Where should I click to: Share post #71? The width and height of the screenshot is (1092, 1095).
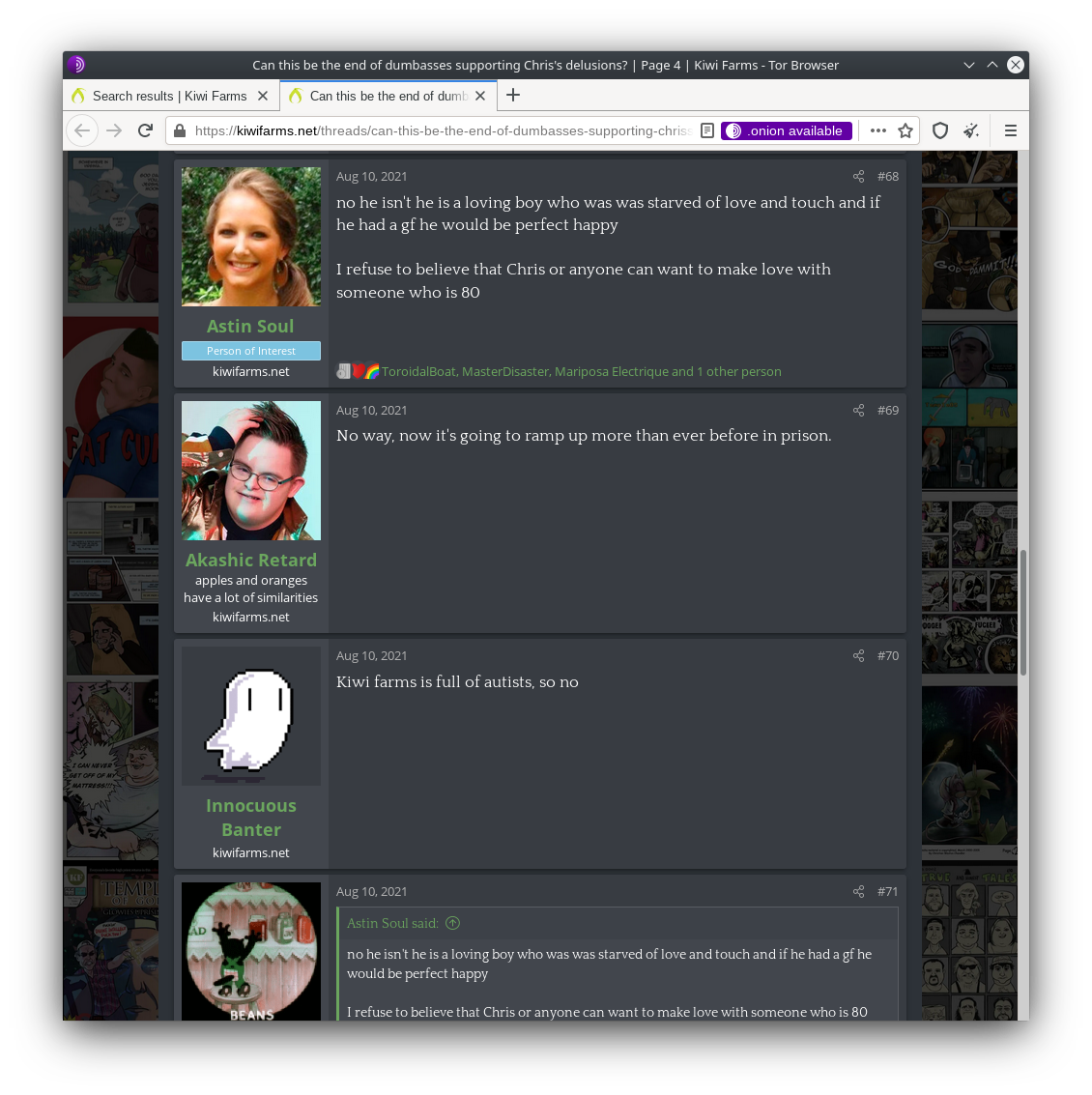859,891
